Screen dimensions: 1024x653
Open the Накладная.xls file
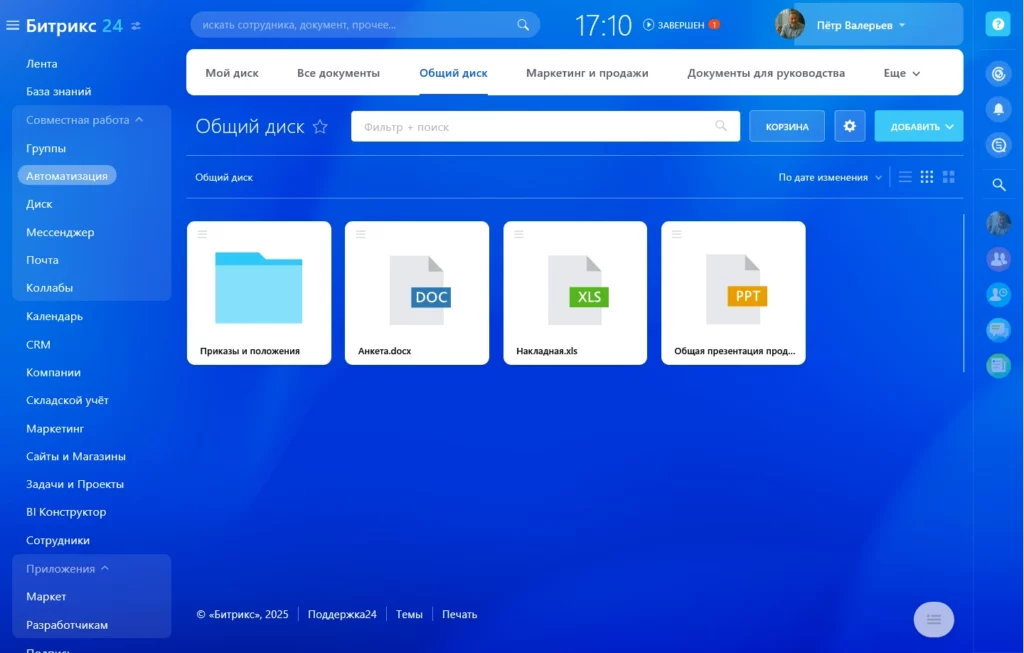tap(575, 292)
